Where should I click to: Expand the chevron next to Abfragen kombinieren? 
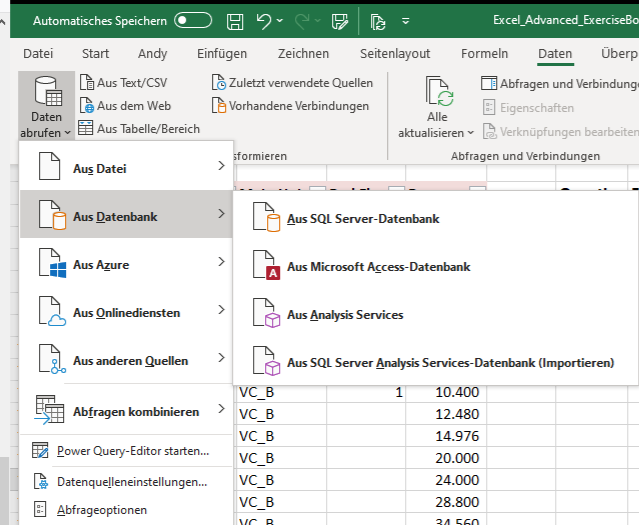point(221,409)
